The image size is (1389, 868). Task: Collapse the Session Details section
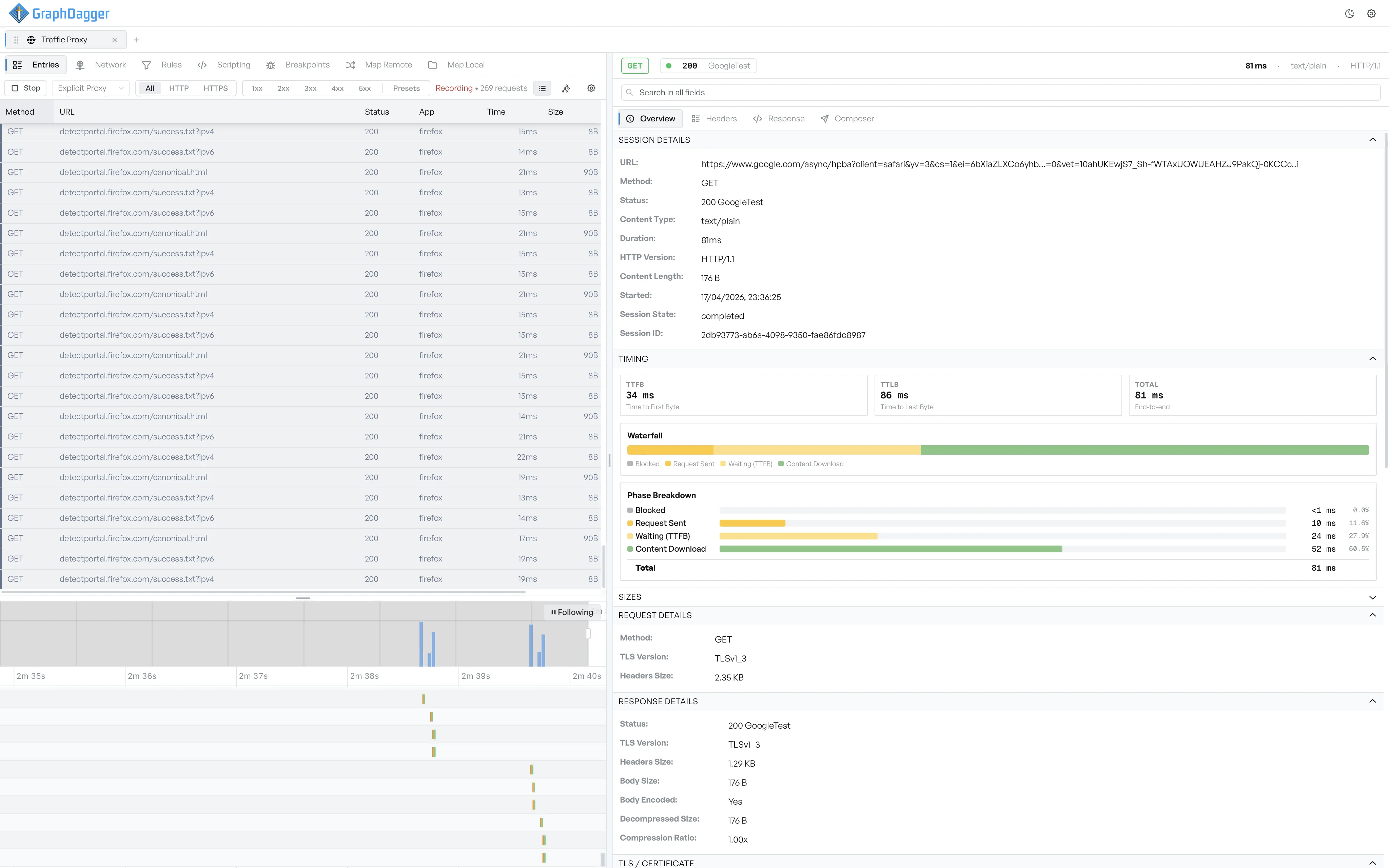[1372, 139]
